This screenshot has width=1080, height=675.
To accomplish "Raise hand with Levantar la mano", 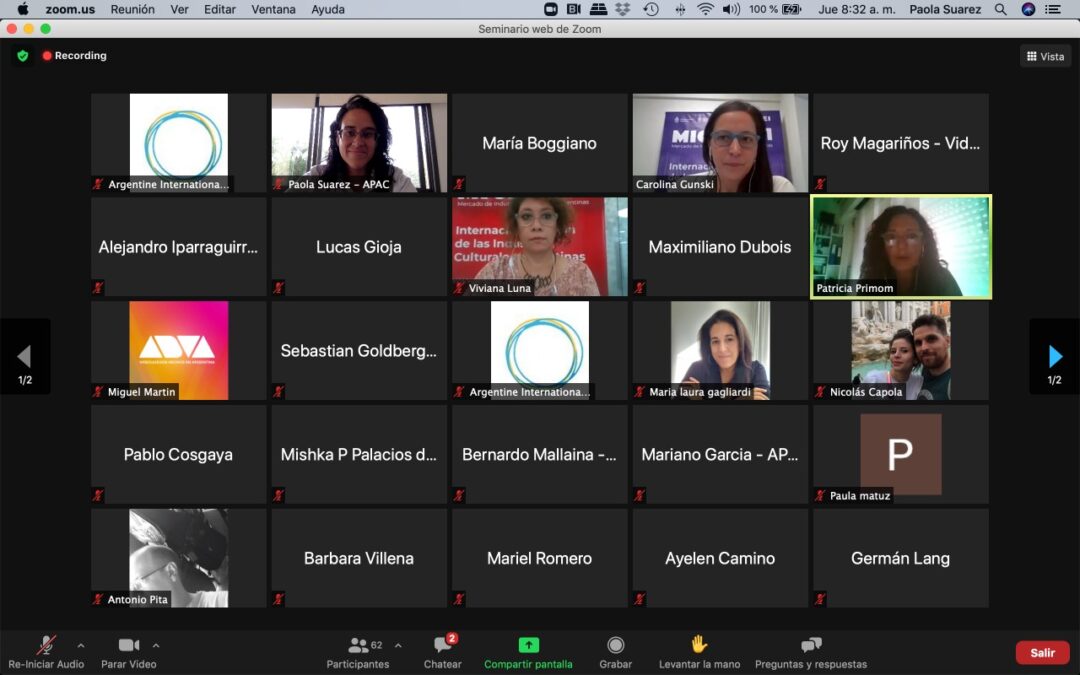I will pos(699,652).
